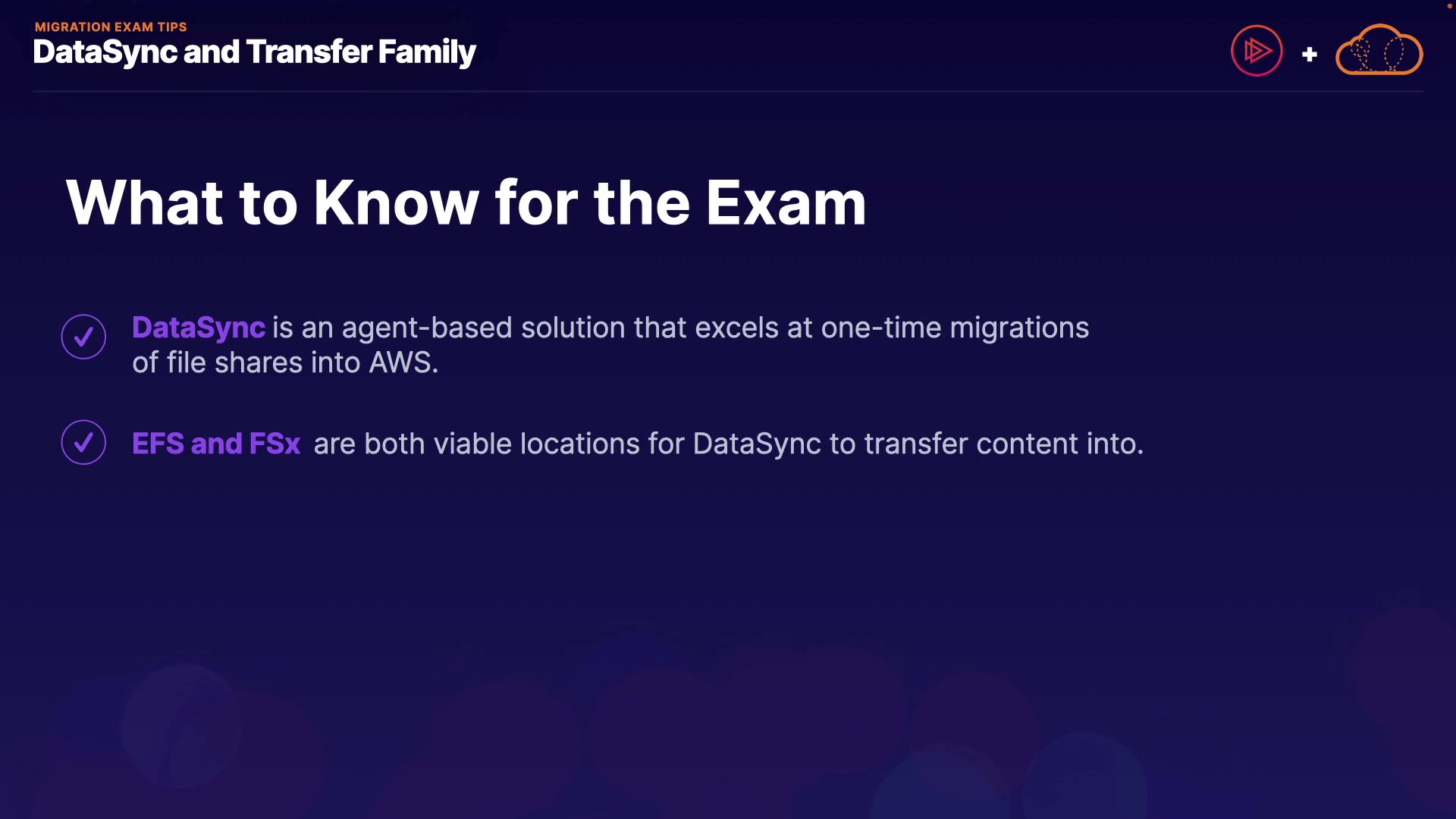Click the purple "EFS and FSx" text
Screen dimensions: 1456x819
coord(216,444)
